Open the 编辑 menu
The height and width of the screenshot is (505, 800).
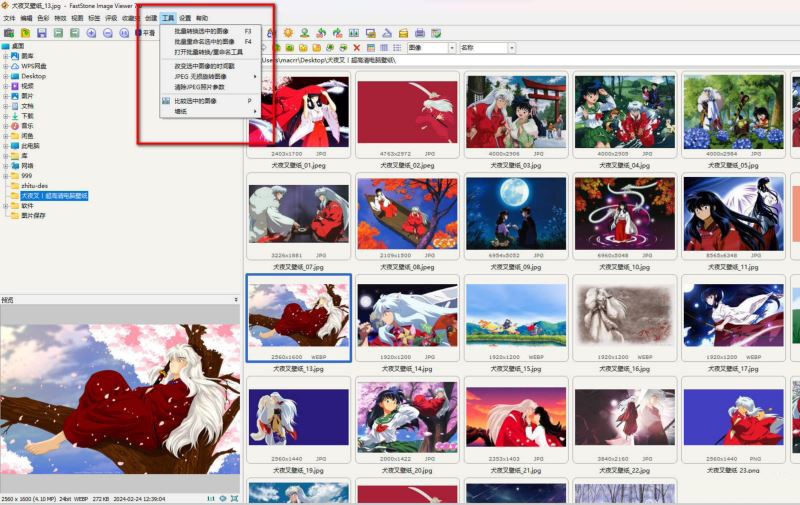coord(26,18)
